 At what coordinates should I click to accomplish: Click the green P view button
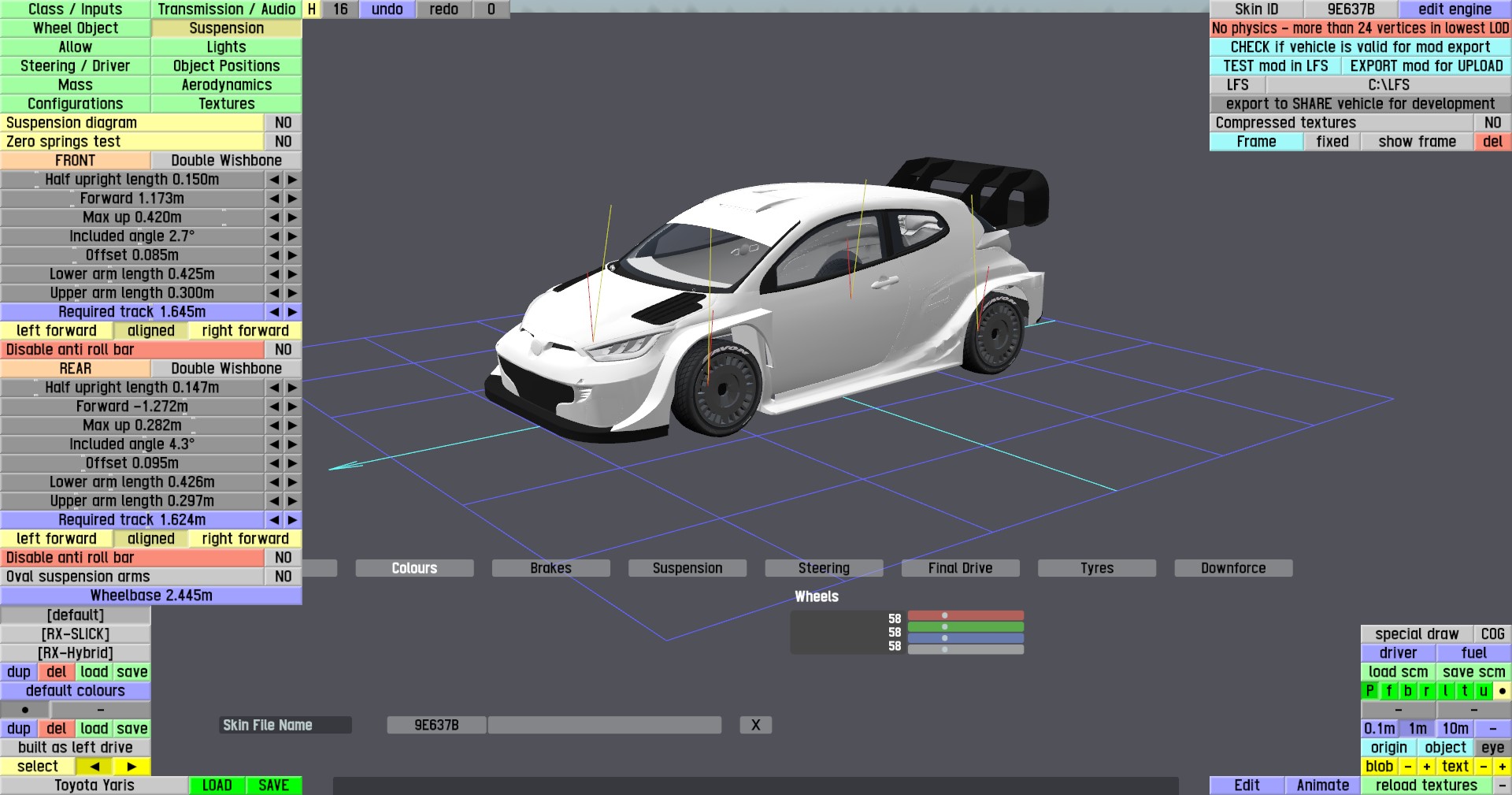tap(1370, 691)
